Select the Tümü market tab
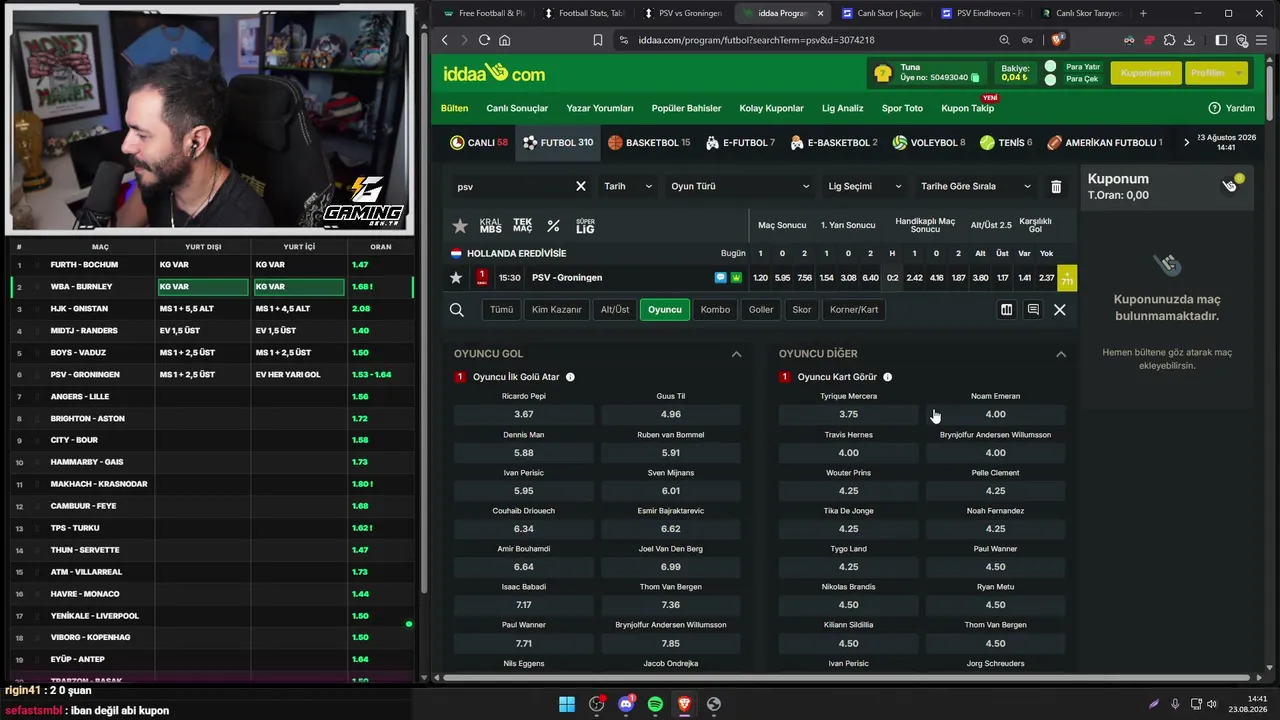This screenshot has height=720, width=1280. (501, 310)
